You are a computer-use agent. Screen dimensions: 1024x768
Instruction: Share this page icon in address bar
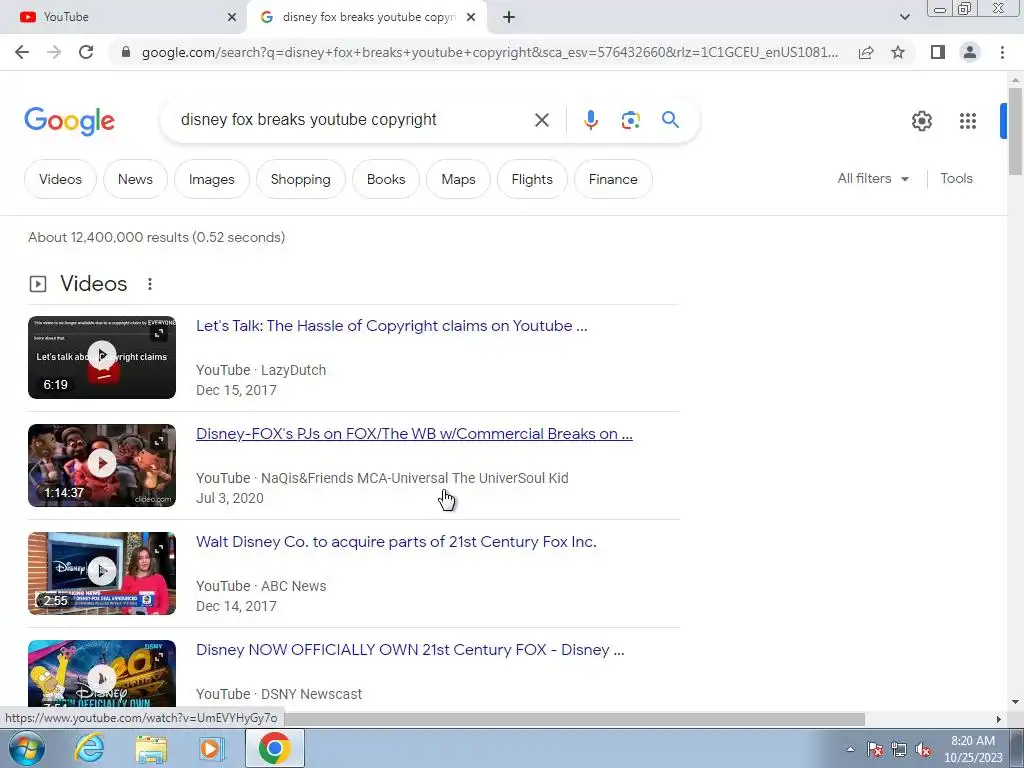[x=866, y=52]
